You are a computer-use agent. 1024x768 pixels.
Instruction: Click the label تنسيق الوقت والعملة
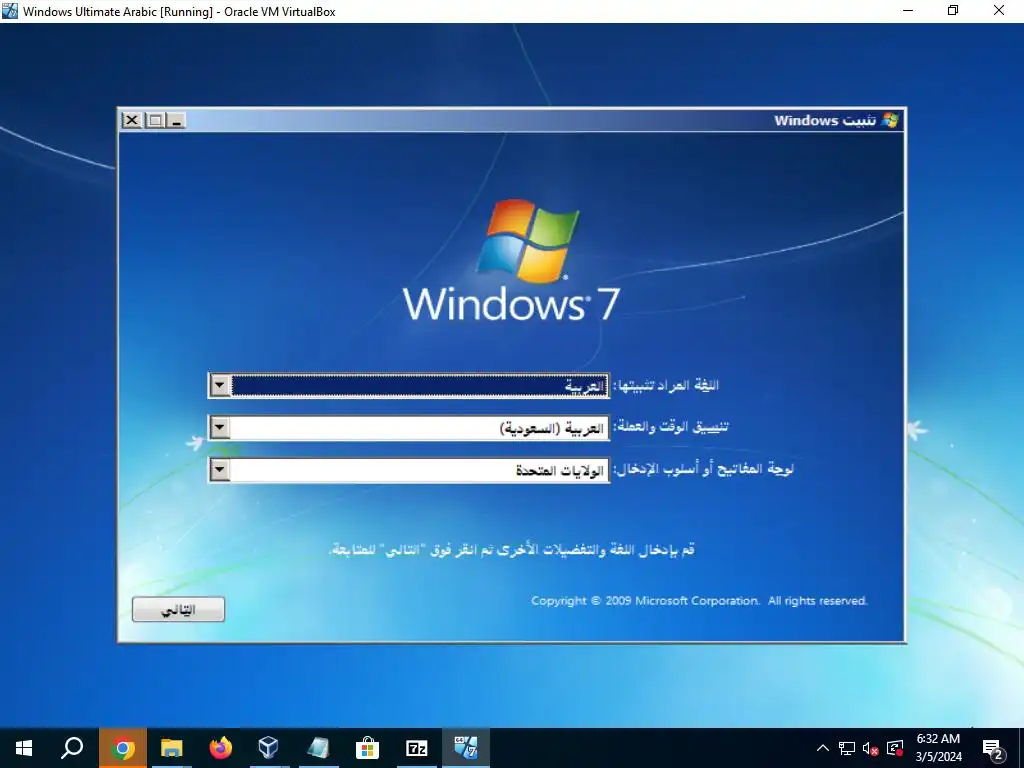(671, 427)
